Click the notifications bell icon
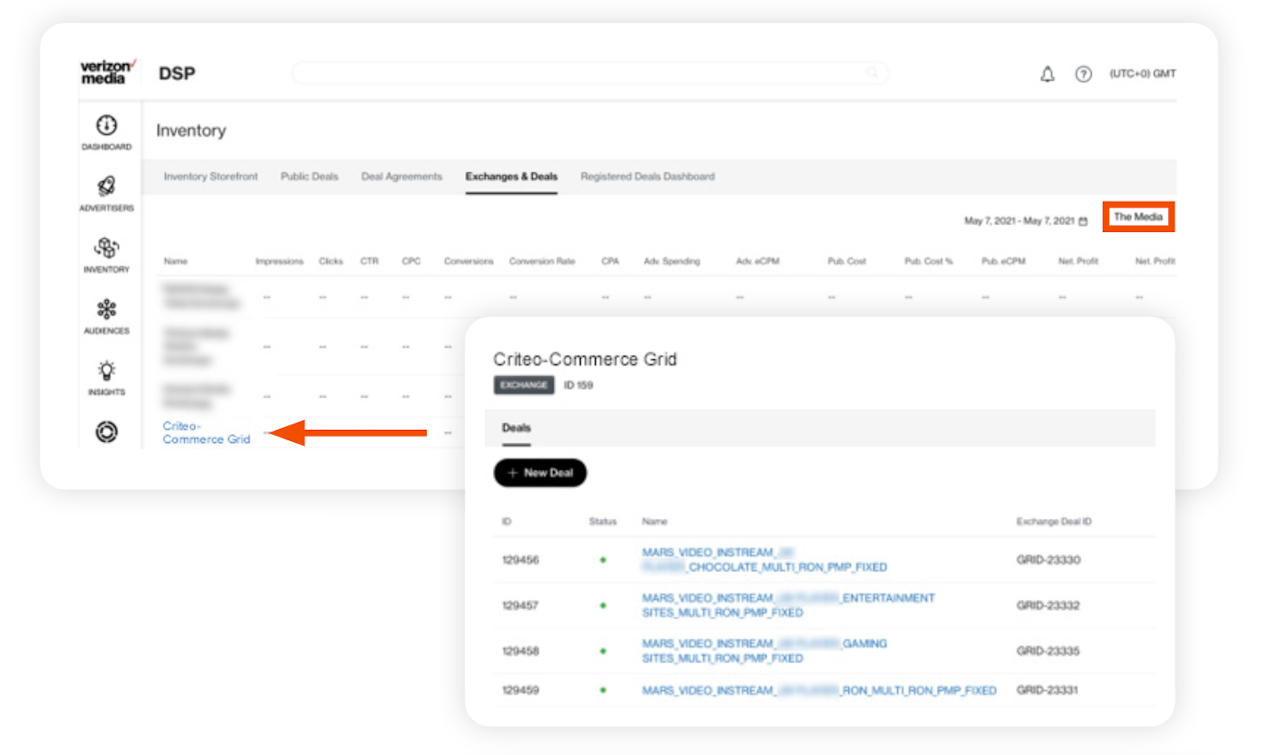1280x755 pixels. click(x=1048, y=74)
